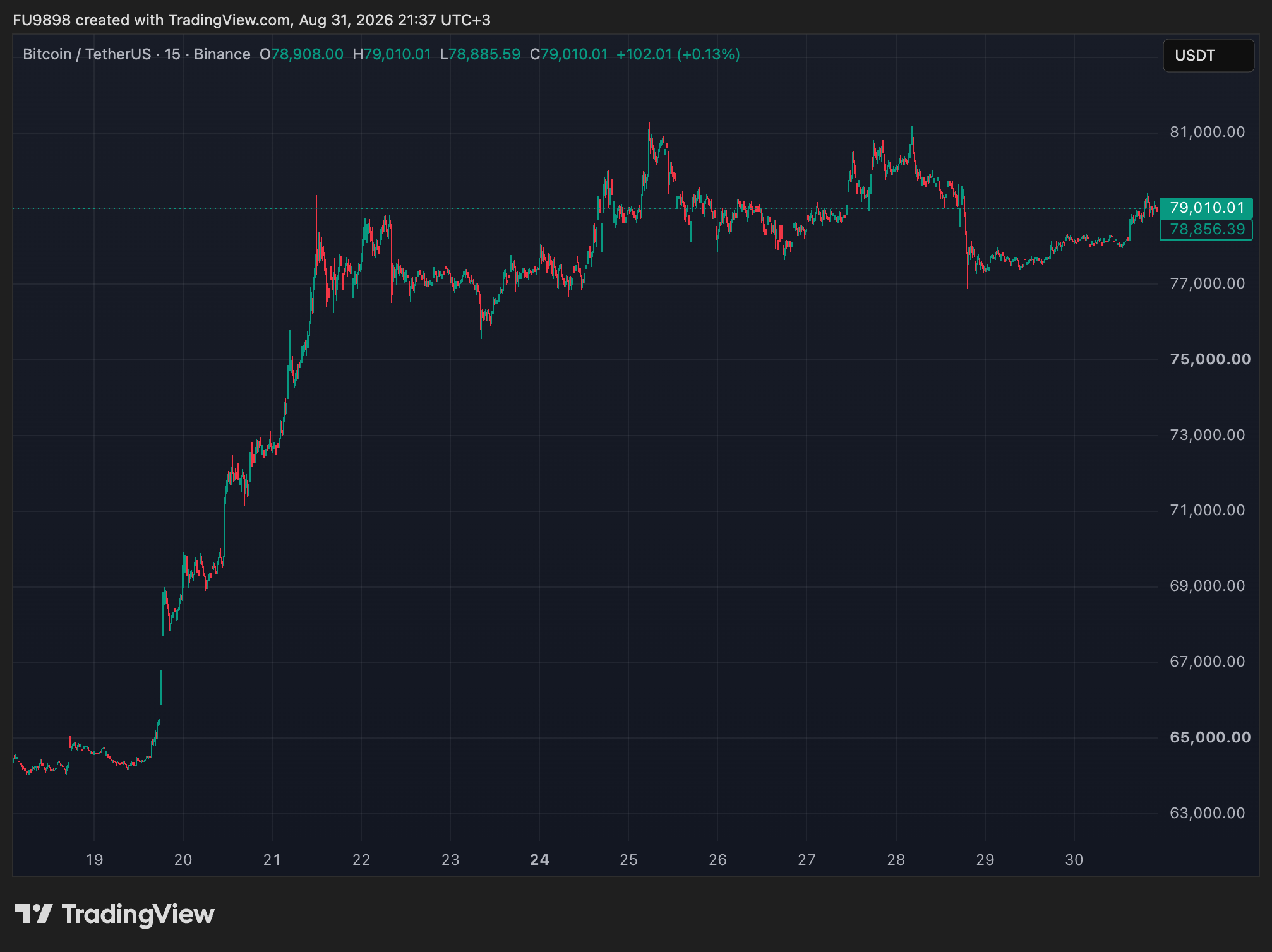Click date 21 on the time axis
Image resolution: width=1272 pixels, height=952 pixels.
(x=272, y=860)
